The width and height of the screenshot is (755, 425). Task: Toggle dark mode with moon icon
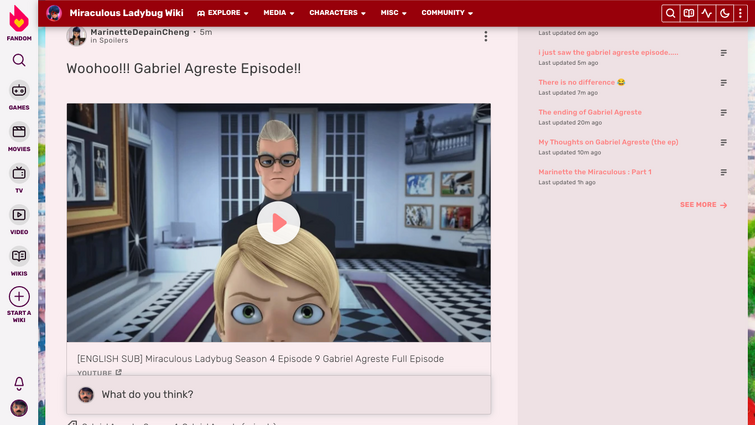[x=724, y=13]
